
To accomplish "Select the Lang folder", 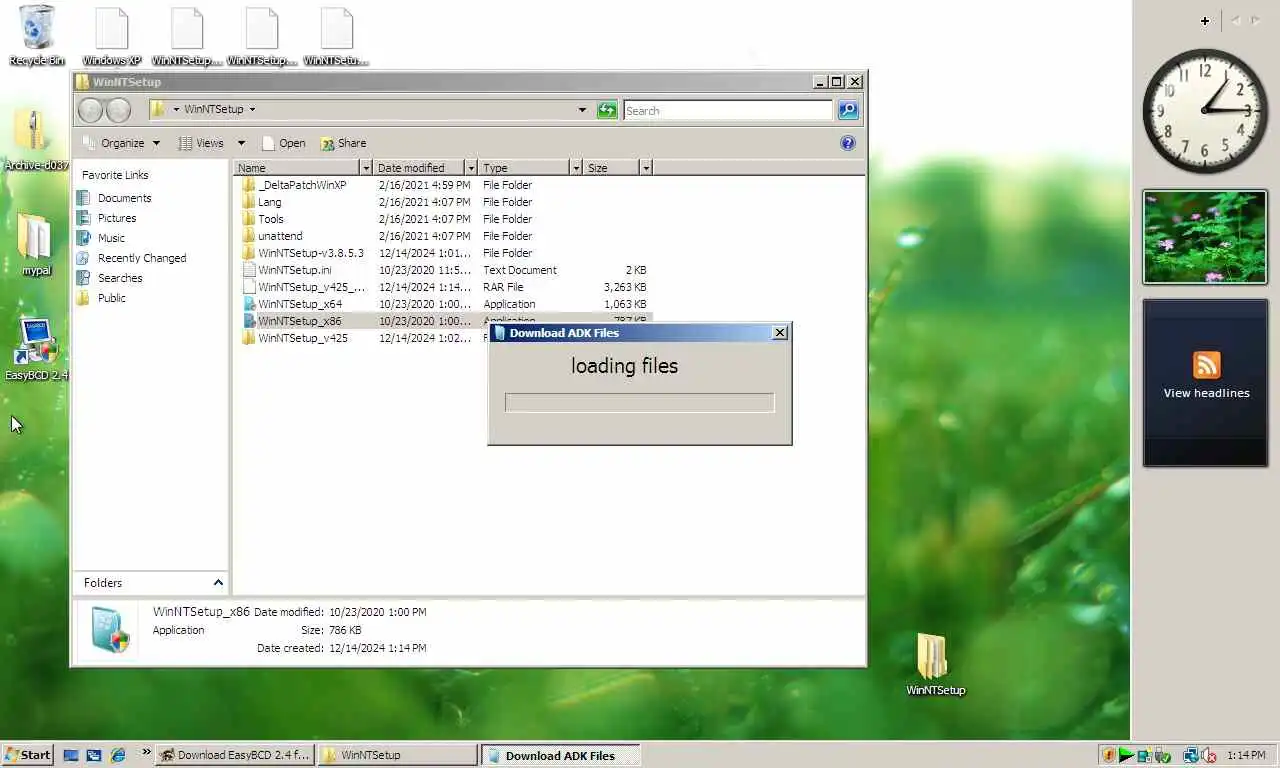I will click(x=269, y=202).
